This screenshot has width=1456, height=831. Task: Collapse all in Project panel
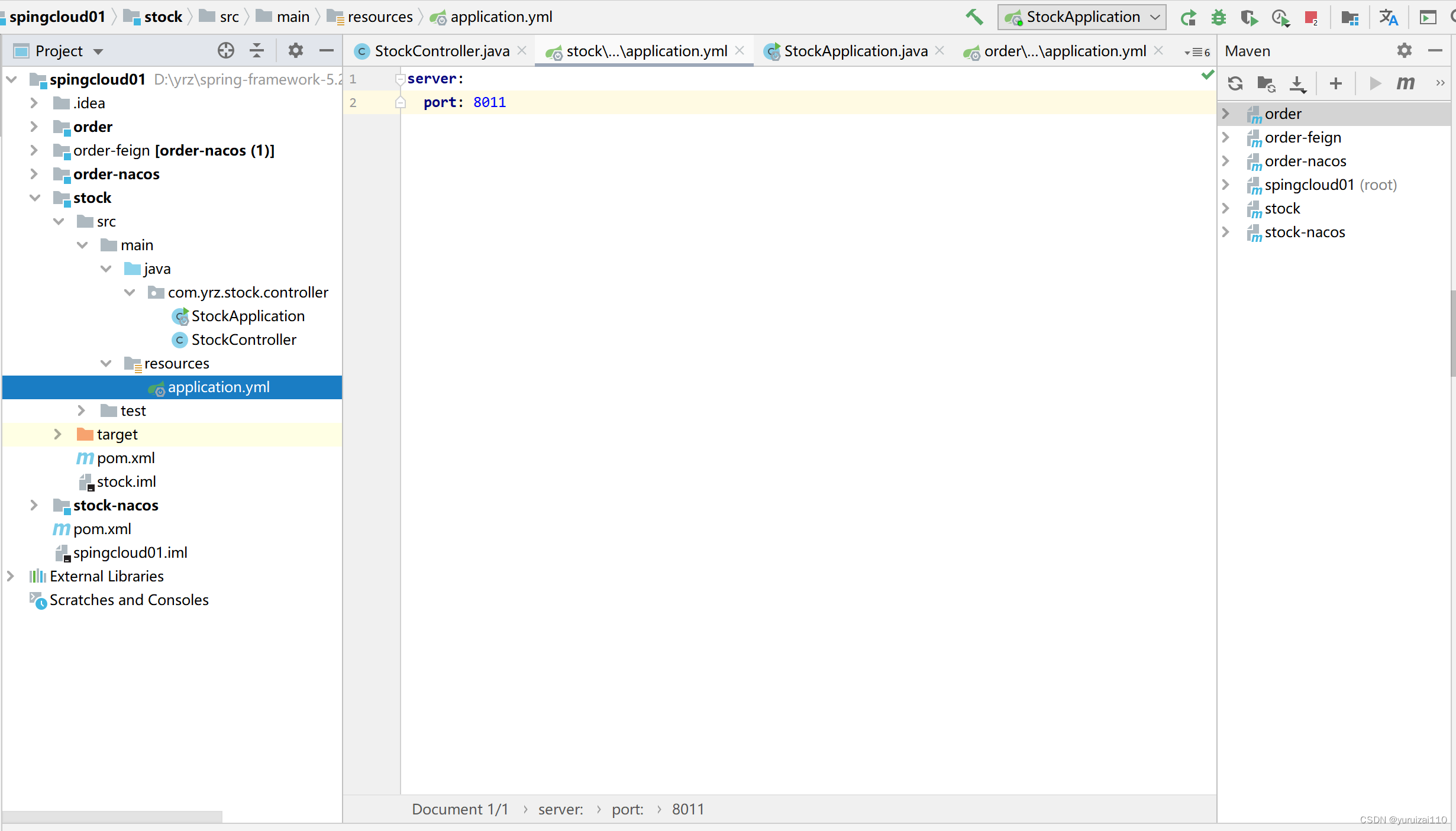point(256,51)
